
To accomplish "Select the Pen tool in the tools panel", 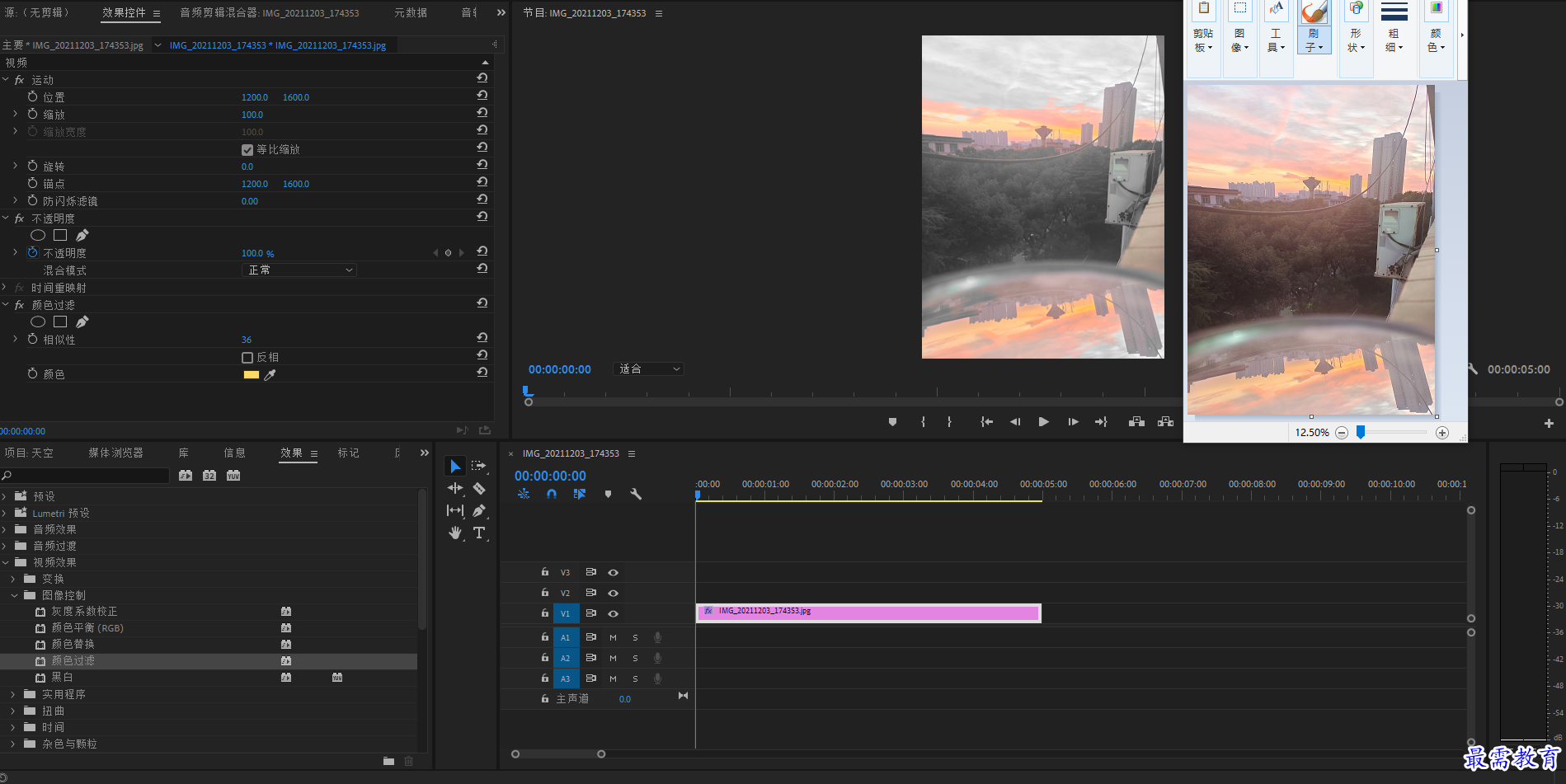I will click(x=479, y=511).
